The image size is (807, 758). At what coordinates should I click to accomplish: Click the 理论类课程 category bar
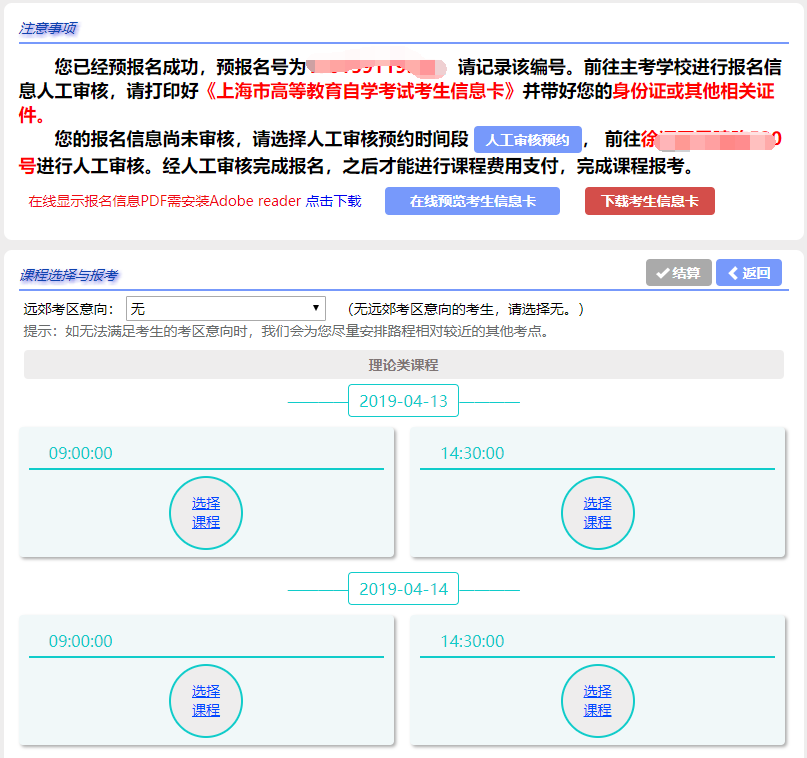tap(403, 365)
